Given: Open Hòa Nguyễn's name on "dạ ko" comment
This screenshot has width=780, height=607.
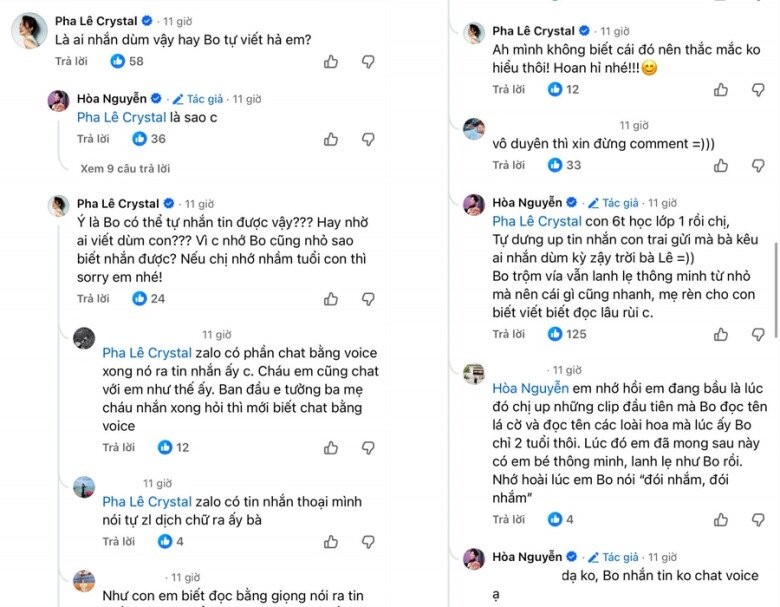Looking at the screenshot, I should coord(529,556).
